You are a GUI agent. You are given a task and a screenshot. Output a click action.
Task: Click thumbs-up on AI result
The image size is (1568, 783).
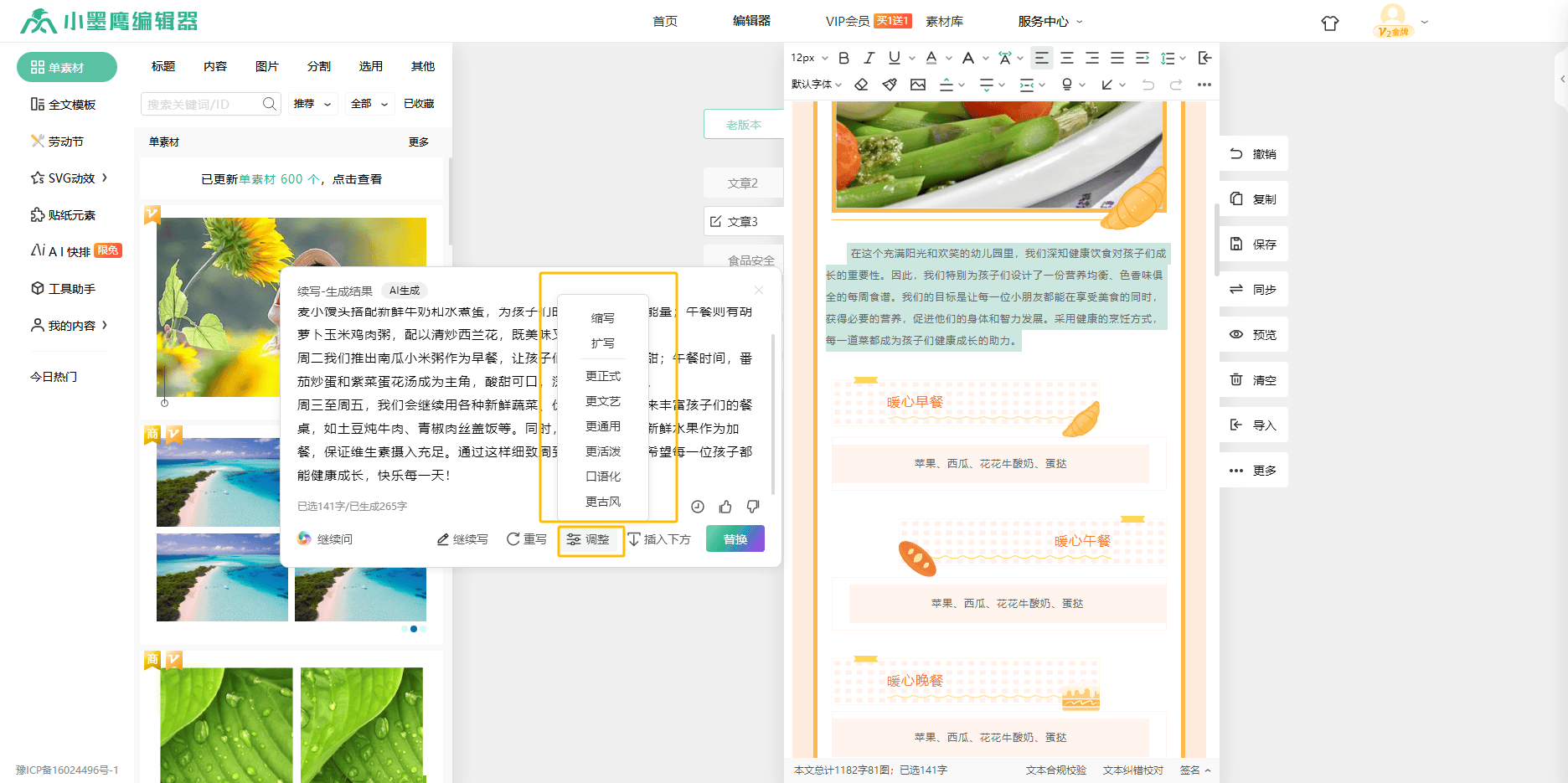coord(725,507)
